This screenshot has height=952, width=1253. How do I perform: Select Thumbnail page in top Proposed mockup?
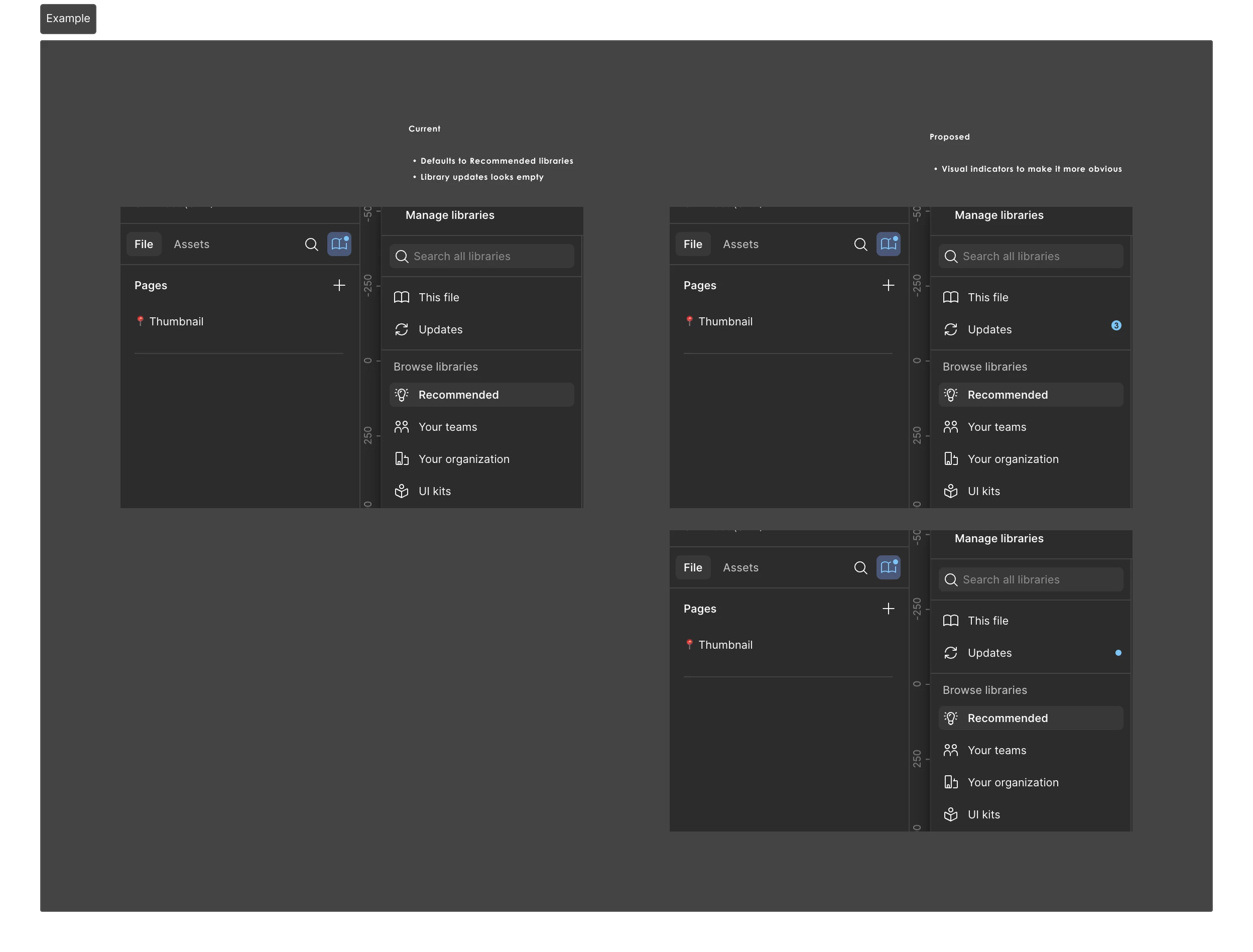pyautogui.click(x=725, y=321)
